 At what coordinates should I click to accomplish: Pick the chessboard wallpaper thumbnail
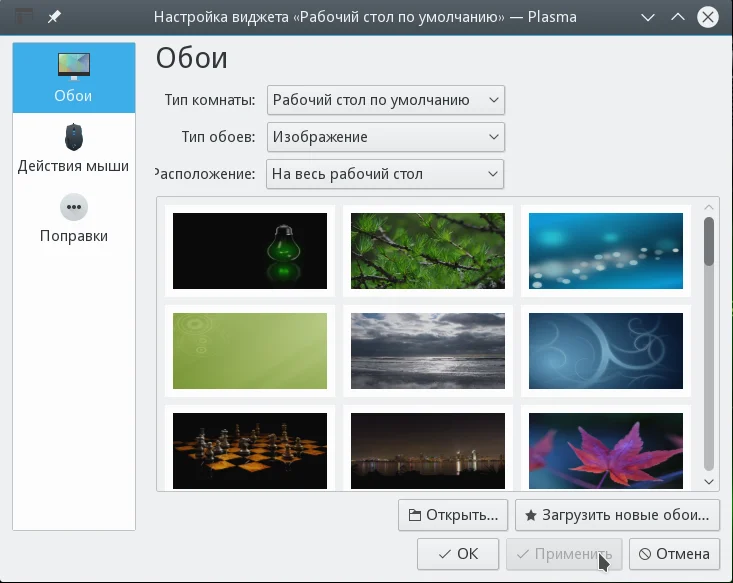coord(250,451)
